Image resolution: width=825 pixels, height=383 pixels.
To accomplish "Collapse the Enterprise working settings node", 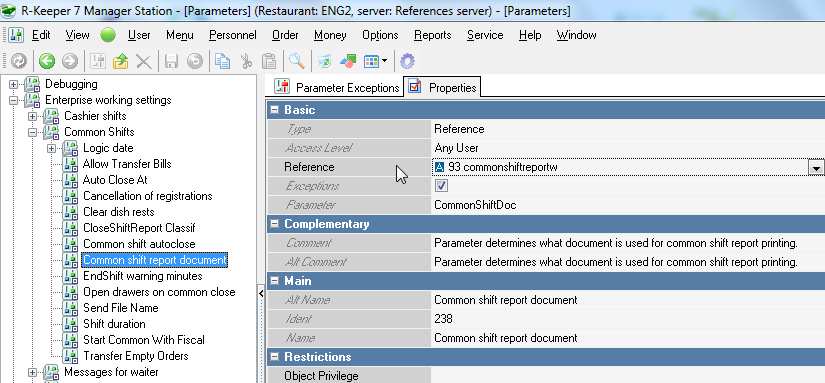I will pos(13,100).
